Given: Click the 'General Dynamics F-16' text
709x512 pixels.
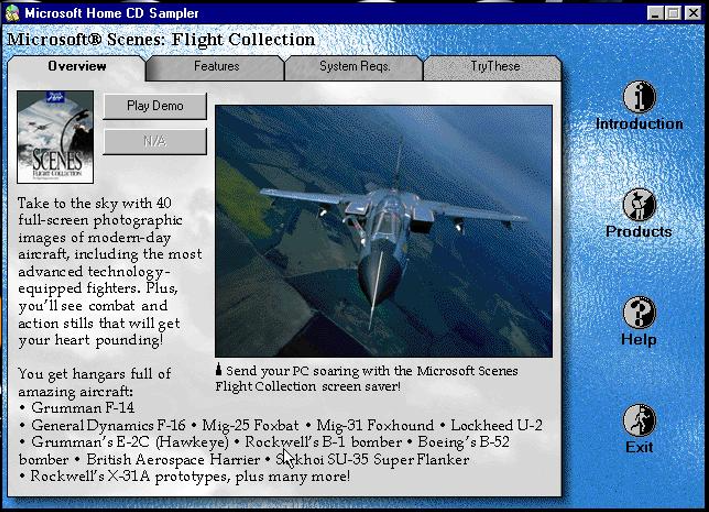Looking at the screenshot, I should pos(108,426).
